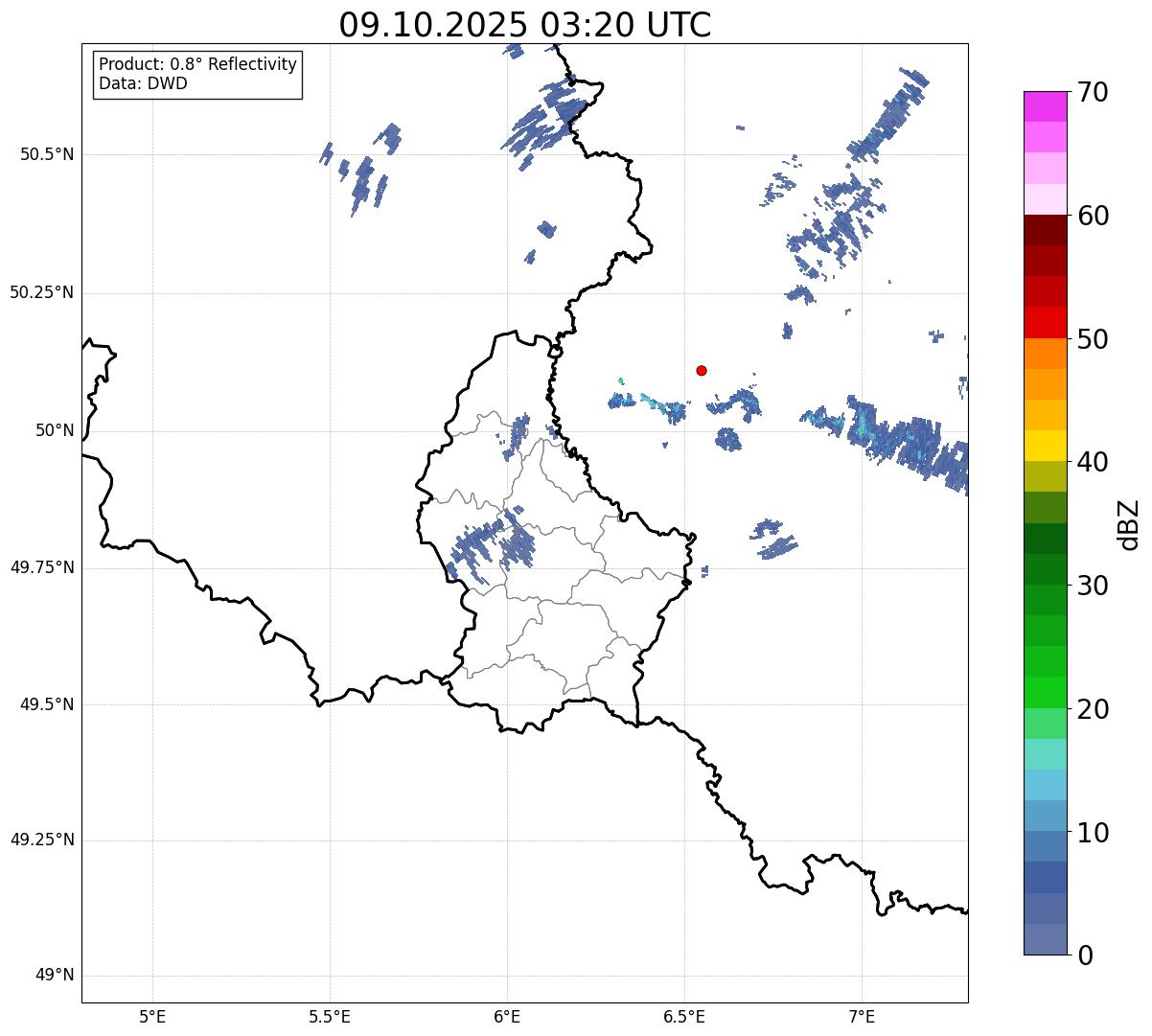
Task: Click the Data: DWD text
Action: 143,83
